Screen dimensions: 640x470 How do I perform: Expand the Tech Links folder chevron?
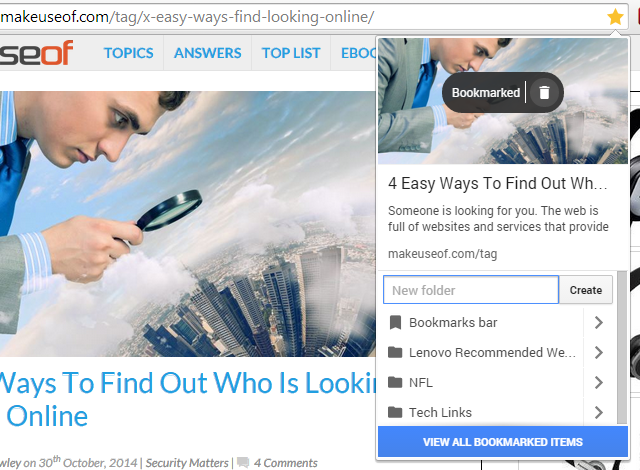tap(598, 412)
